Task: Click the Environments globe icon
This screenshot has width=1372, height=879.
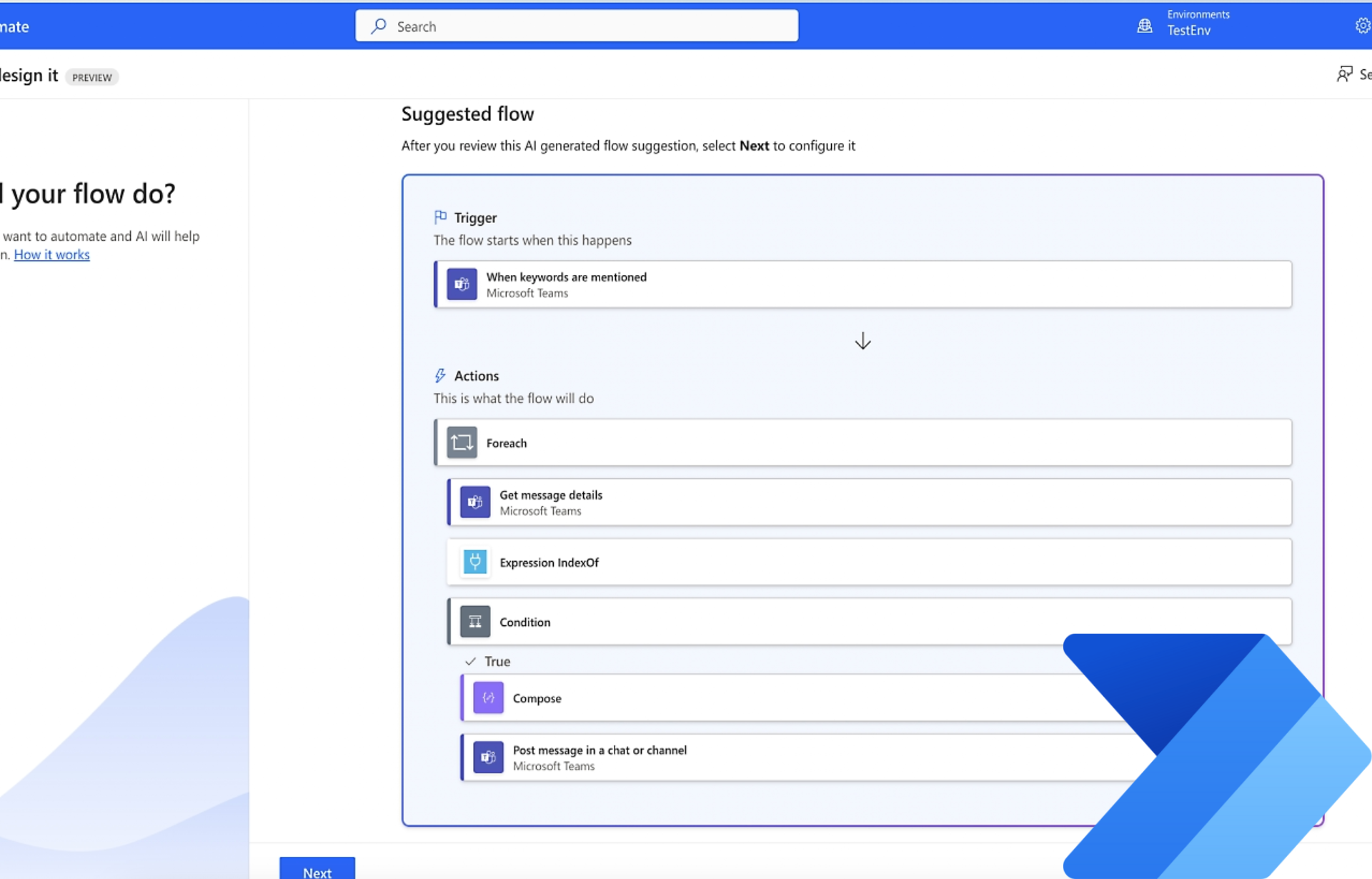Action: point(1144,26)
